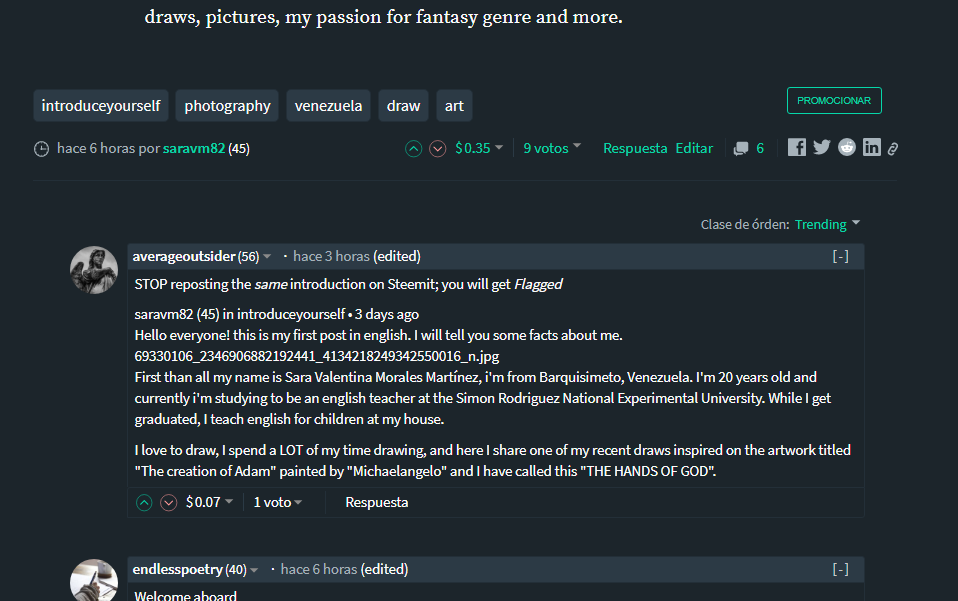Downvote the main post by saravm82

pyautogui.click(x=437, y=149)
